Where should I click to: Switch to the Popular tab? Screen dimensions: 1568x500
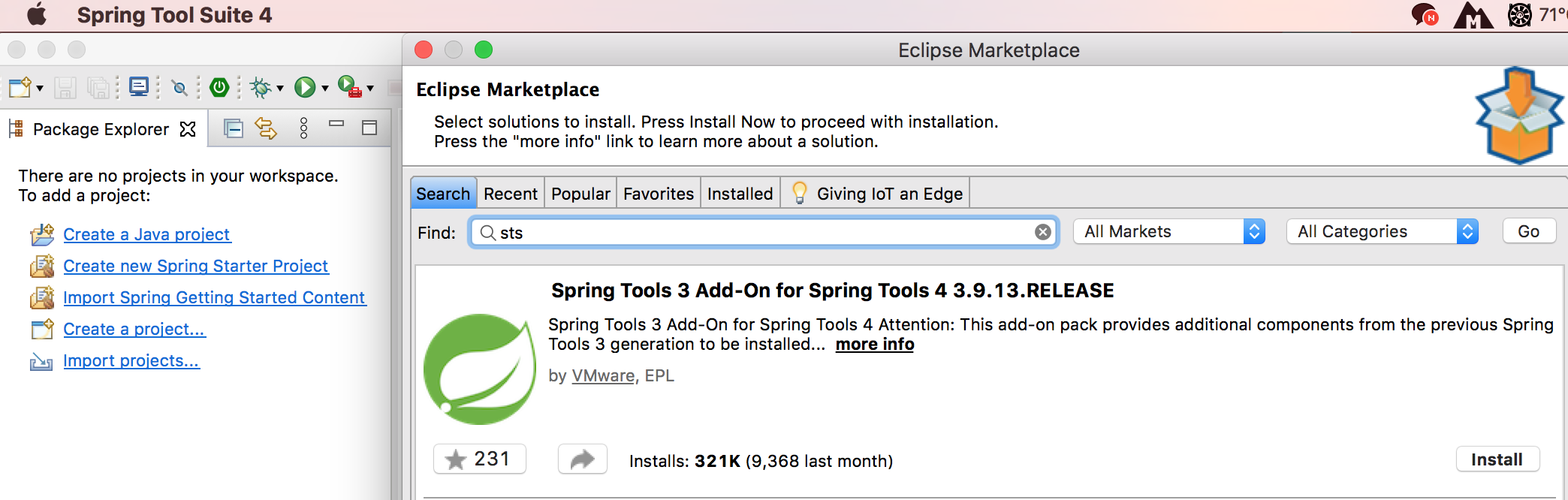click(580, 194)
